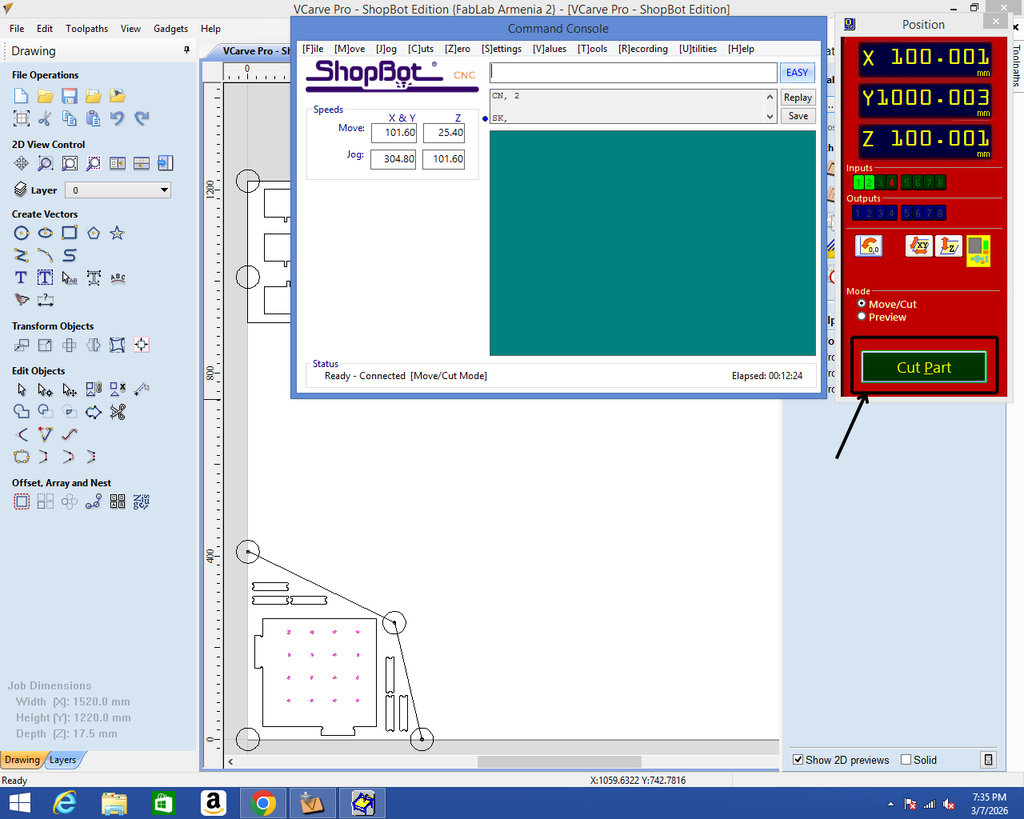
Task: Open the [T]ools menu in Command Console
Action: point(592,49)
